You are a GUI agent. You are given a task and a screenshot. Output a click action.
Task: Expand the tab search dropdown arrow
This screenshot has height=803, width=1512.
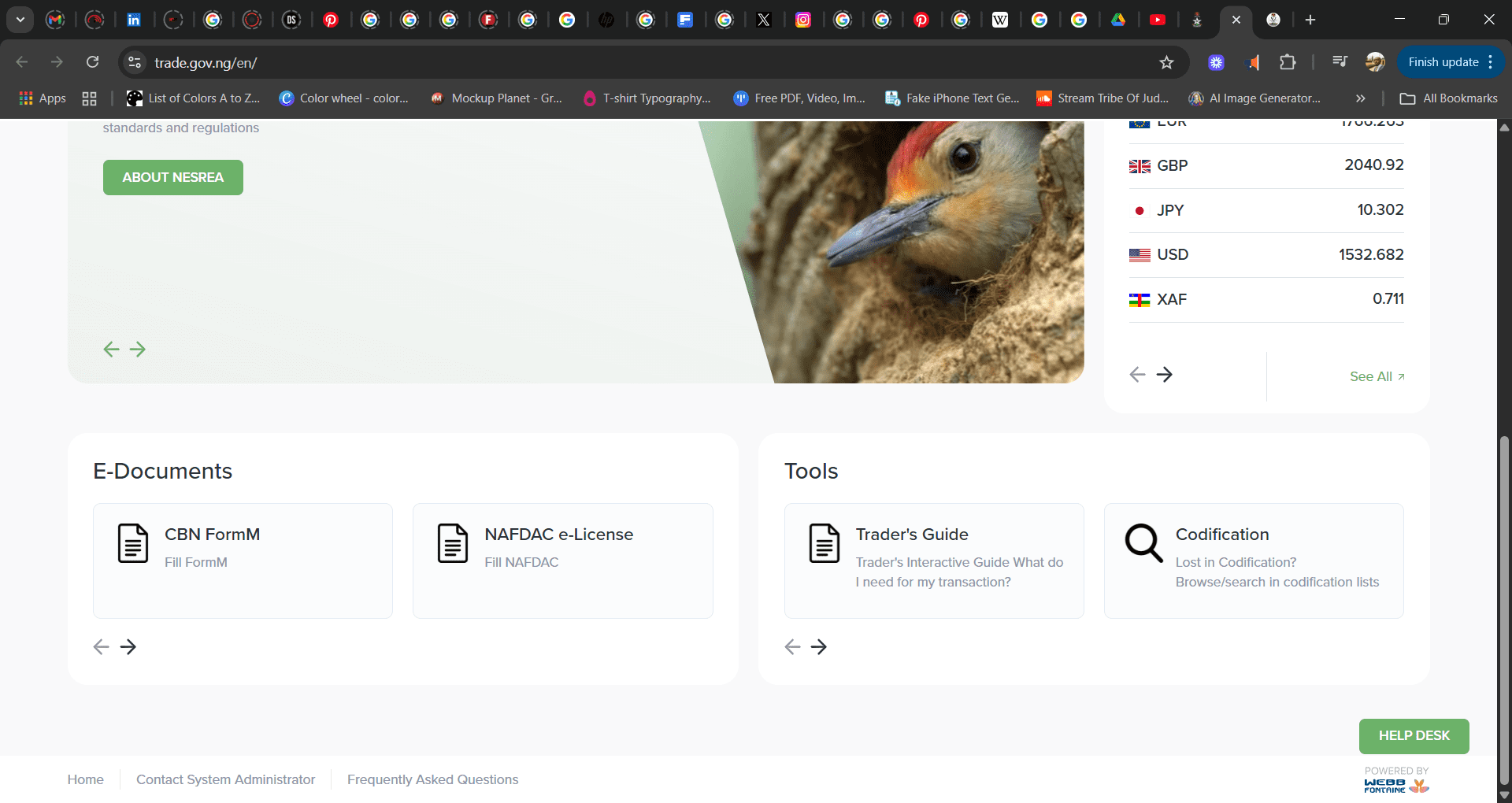point(20,20)
